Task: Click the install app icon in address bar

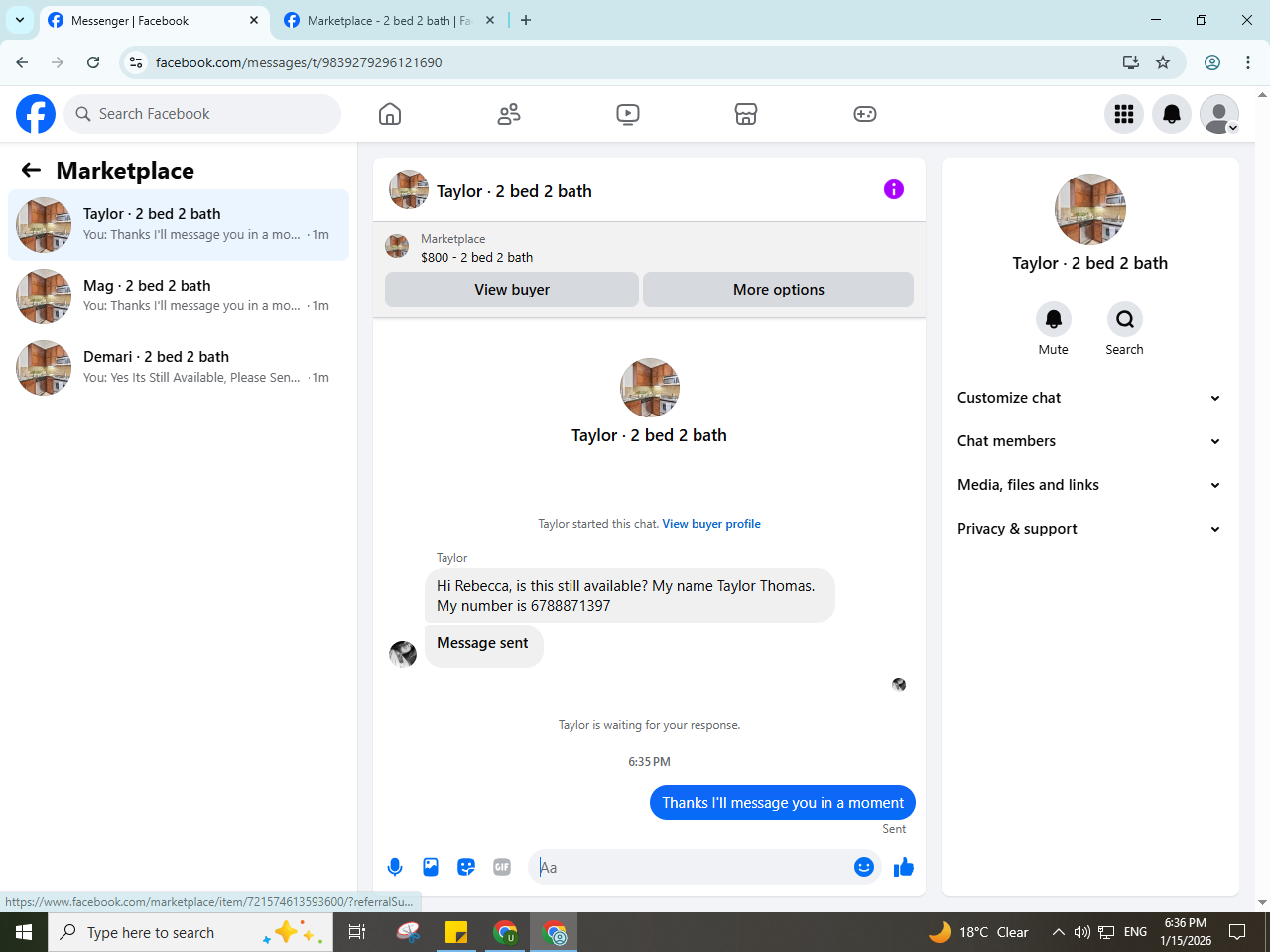Action: click(x=1131, y=62)
